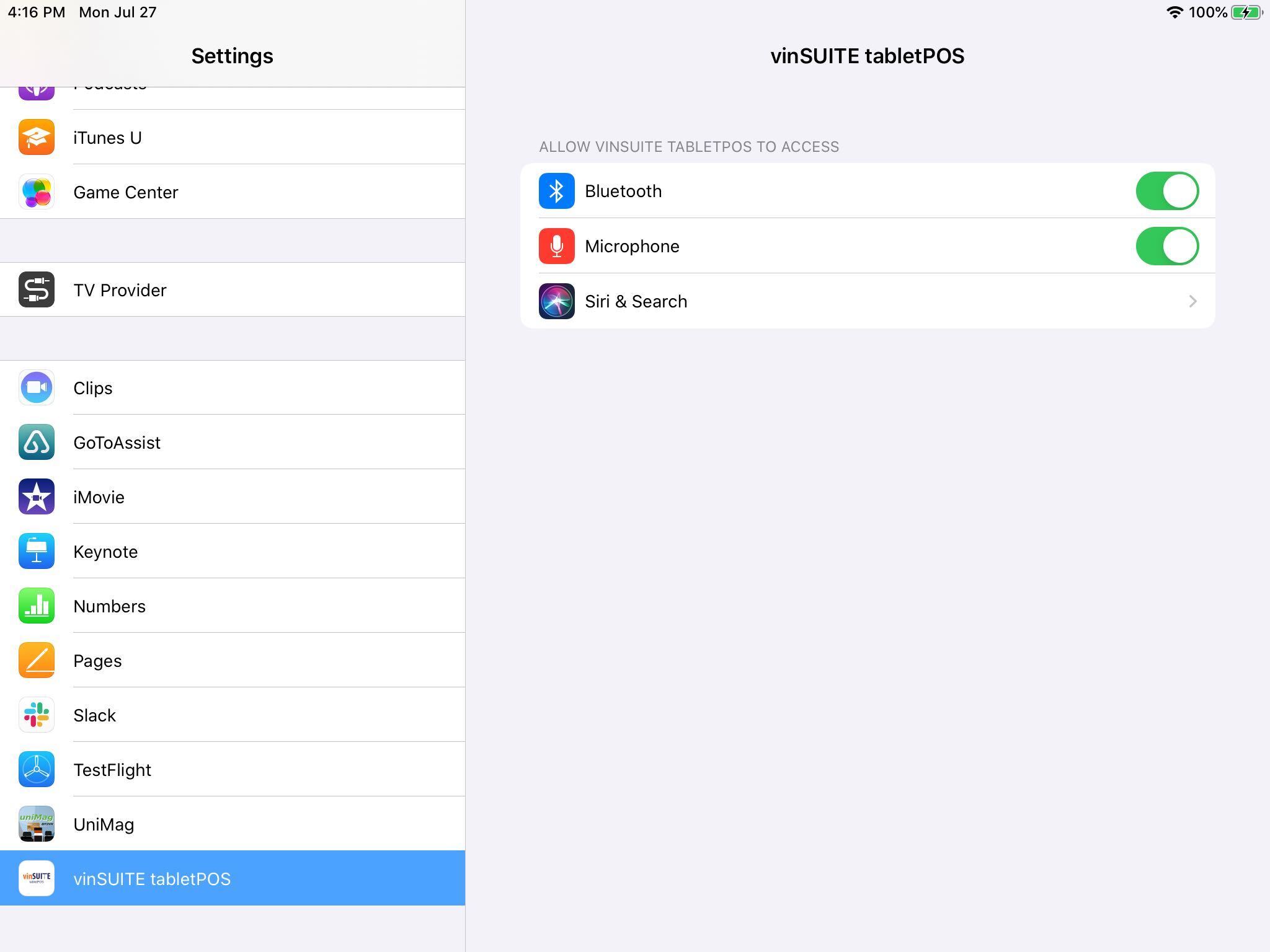Click the Bluetooth icon in the access list
Screen dimensions: 1270x952
tap(556, 191)
